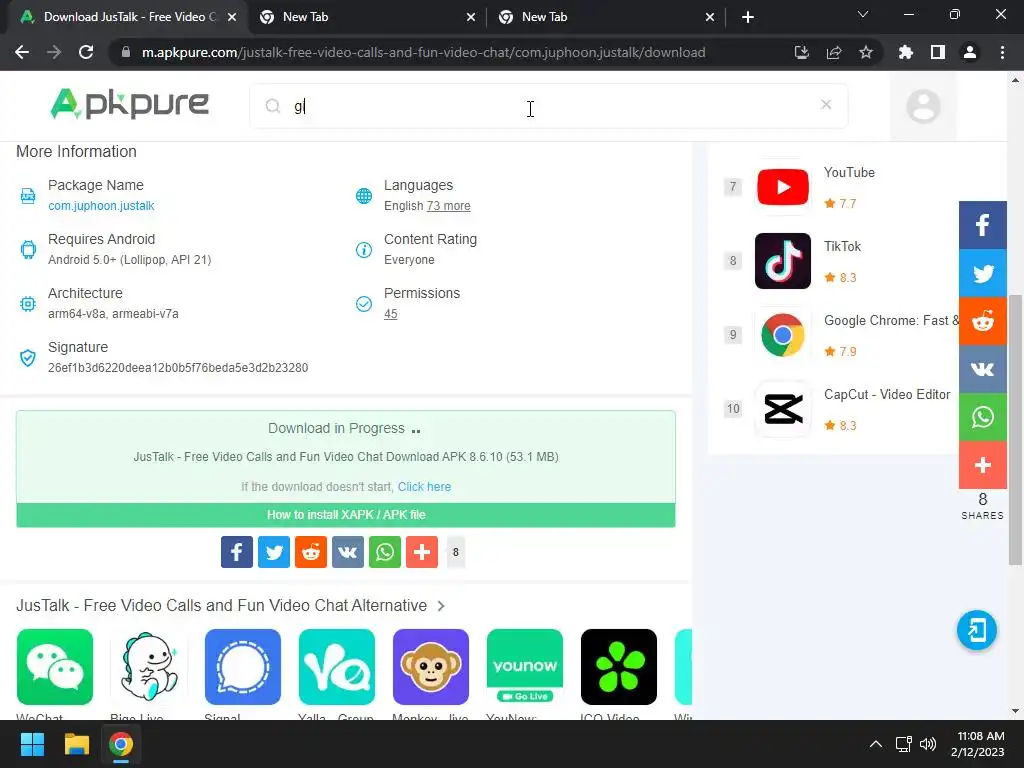Click the com.juphoon.justalk package link
1024x768 pixels.
[101, 206]
